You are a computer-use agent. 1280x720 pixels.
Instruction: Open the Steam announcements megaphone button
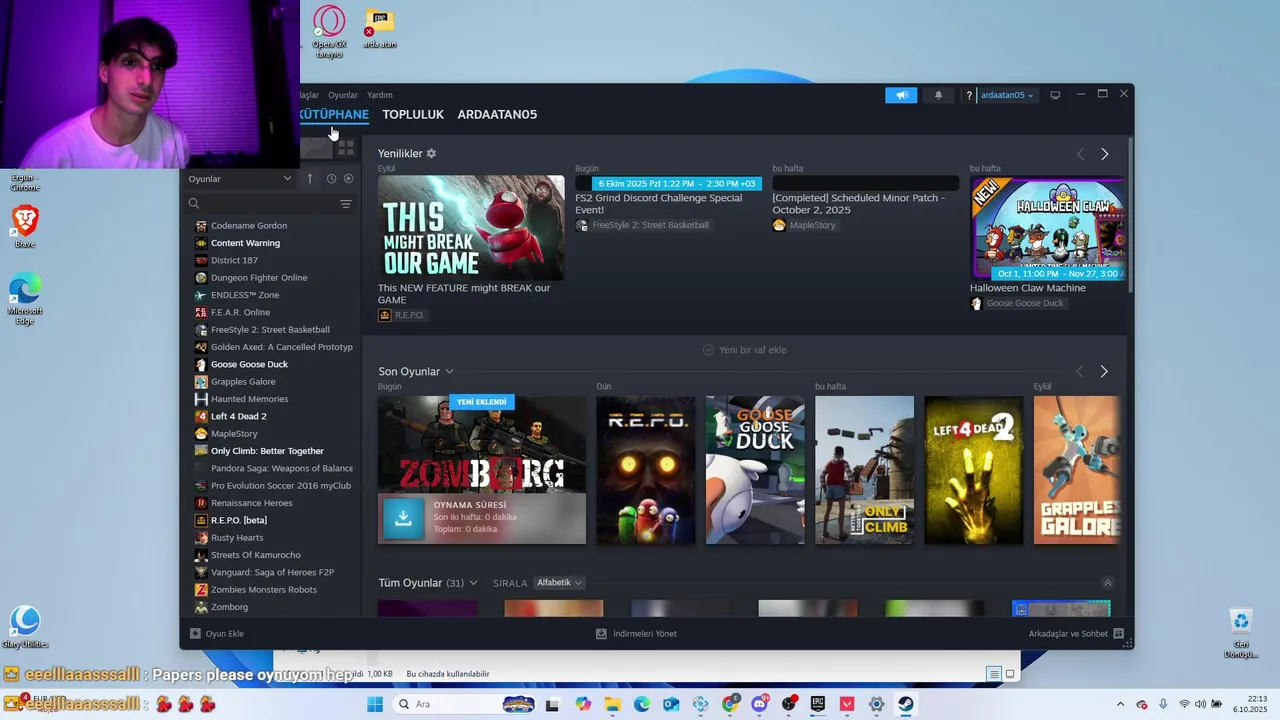[x=901, y=95]
